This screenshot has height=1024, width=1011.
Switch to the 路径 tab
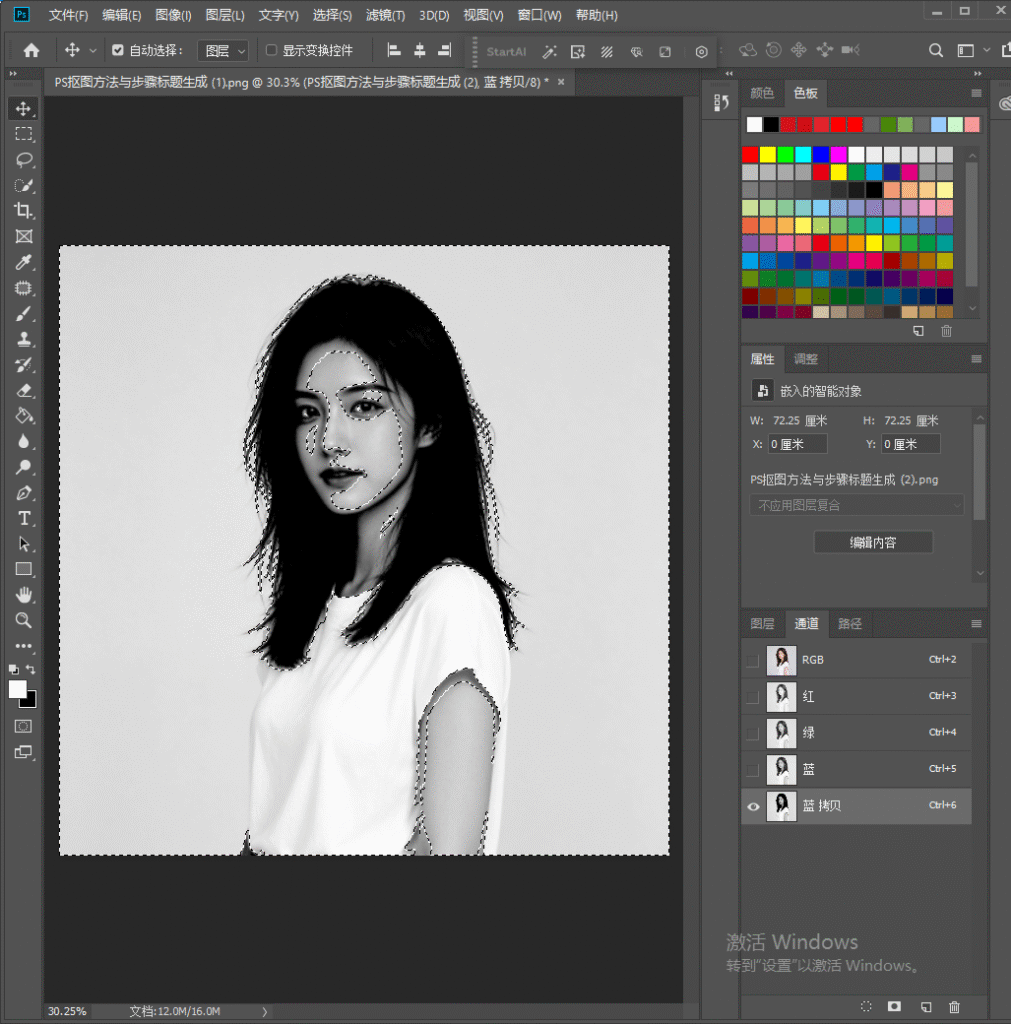click(x=850, y=624)
